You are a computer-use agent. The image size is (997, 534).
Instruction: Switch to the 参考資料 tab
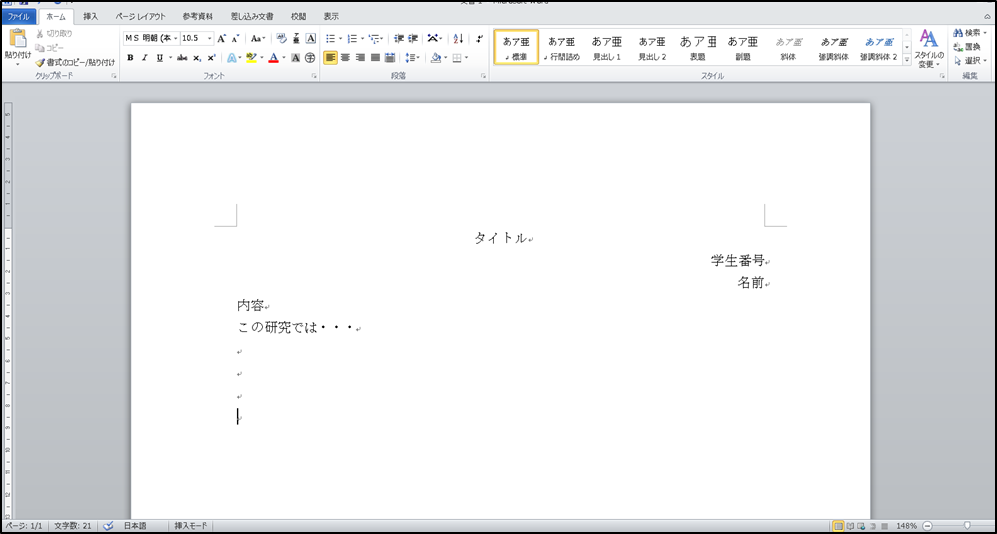pyautogui.click(x=198, y=17)
